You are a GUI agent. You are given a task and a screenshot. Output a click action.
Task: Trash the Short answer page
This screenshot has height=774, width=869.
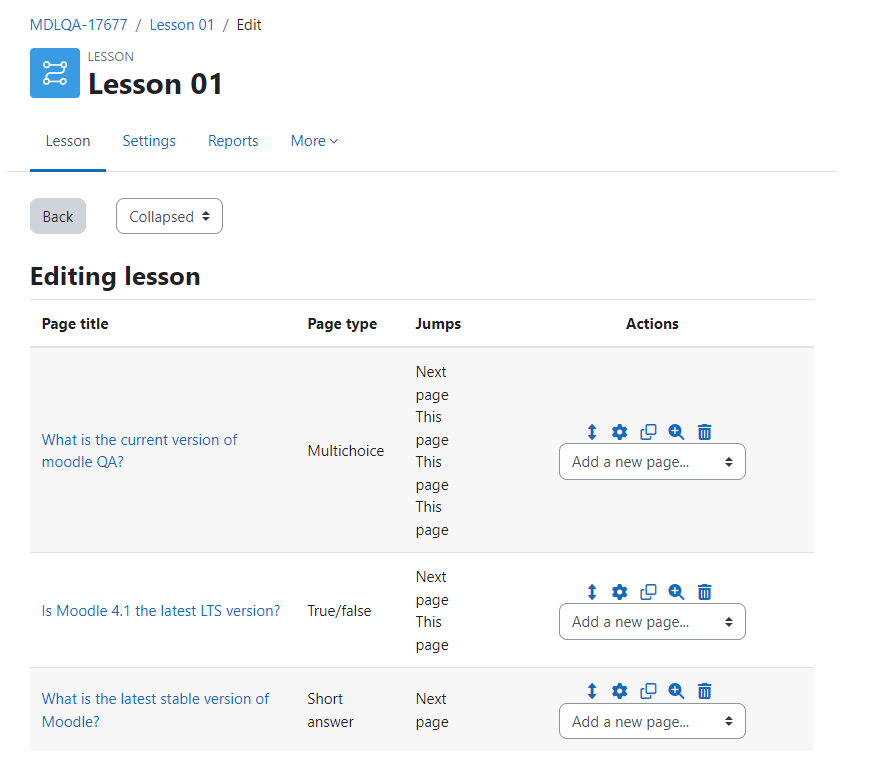(x=704, y=691)
